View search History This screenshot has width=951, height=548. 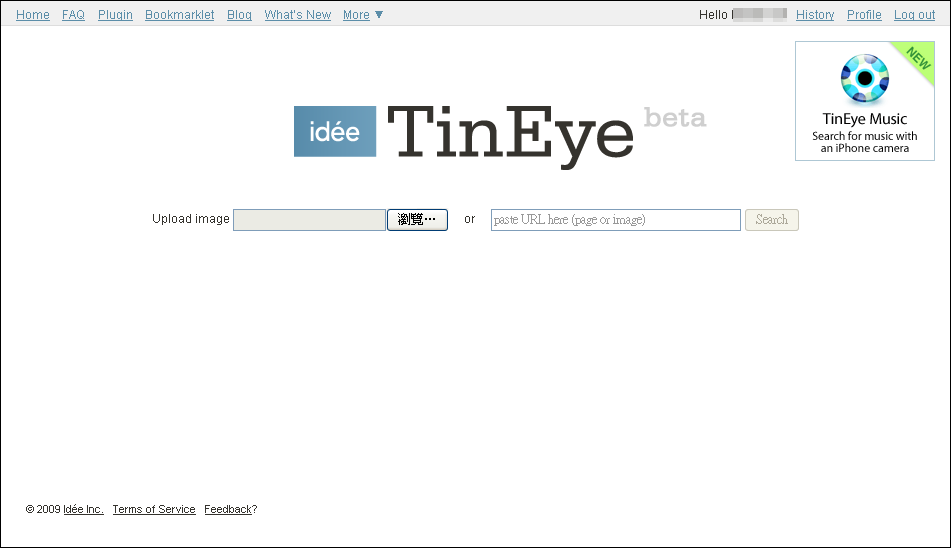815,15
